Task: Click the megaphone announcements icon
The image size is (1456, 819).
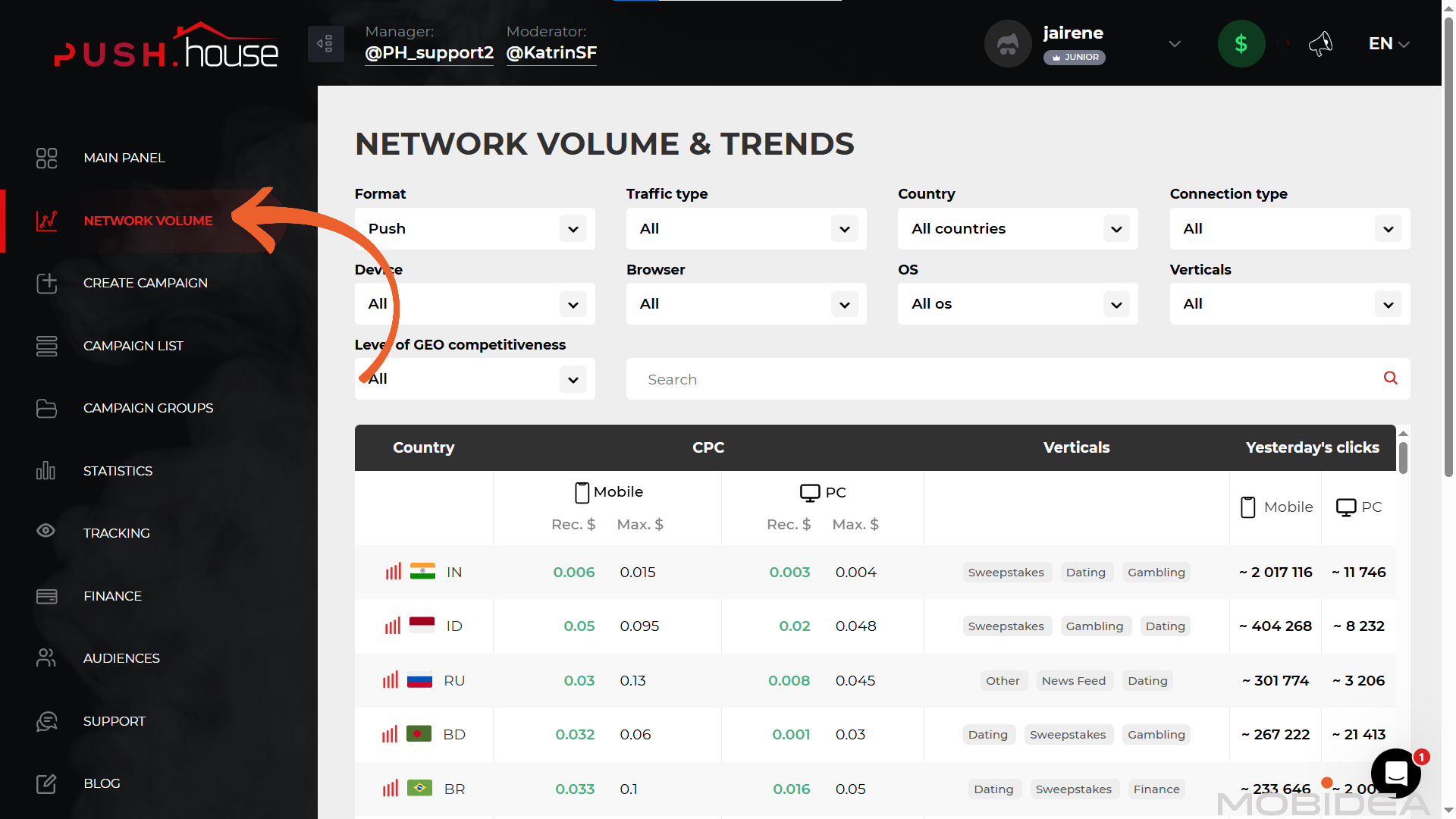Action: pos(1321,44)
